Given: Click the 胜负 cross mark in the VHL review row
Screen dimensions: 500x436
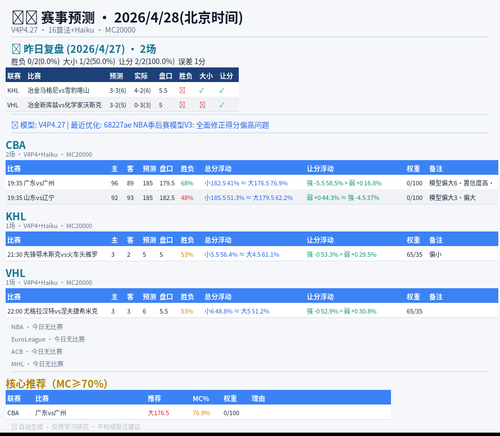Looking at the screenshot, I should (x=182, y=105).
